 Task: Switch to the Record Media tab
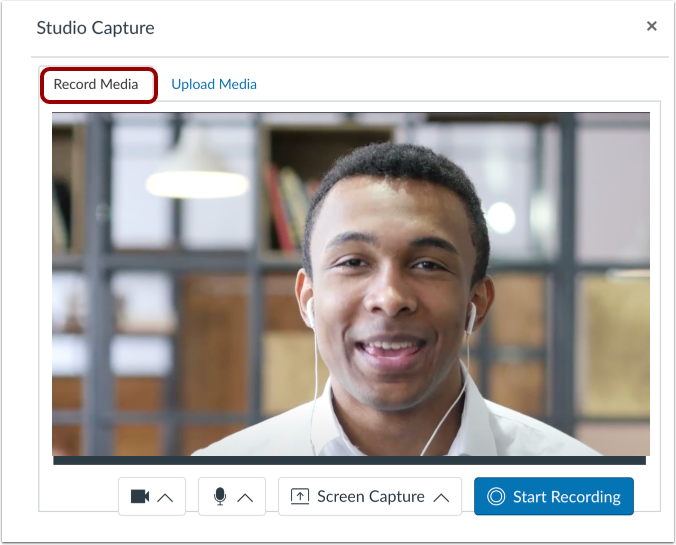tap(96, 84)
